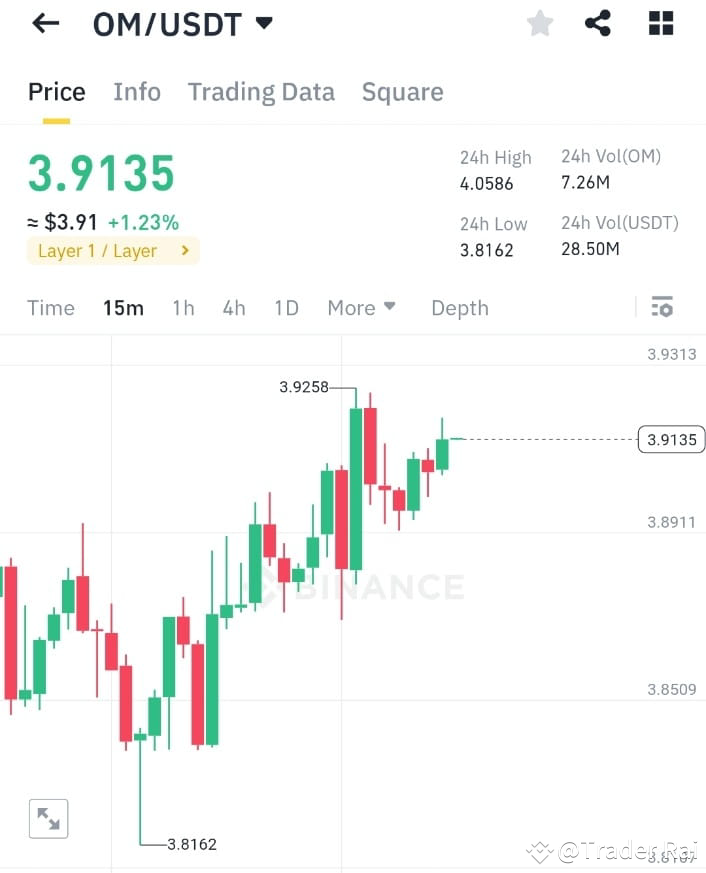706x873 pixels.
Task: Select the 1h interval button
Action: coord(183,308)
